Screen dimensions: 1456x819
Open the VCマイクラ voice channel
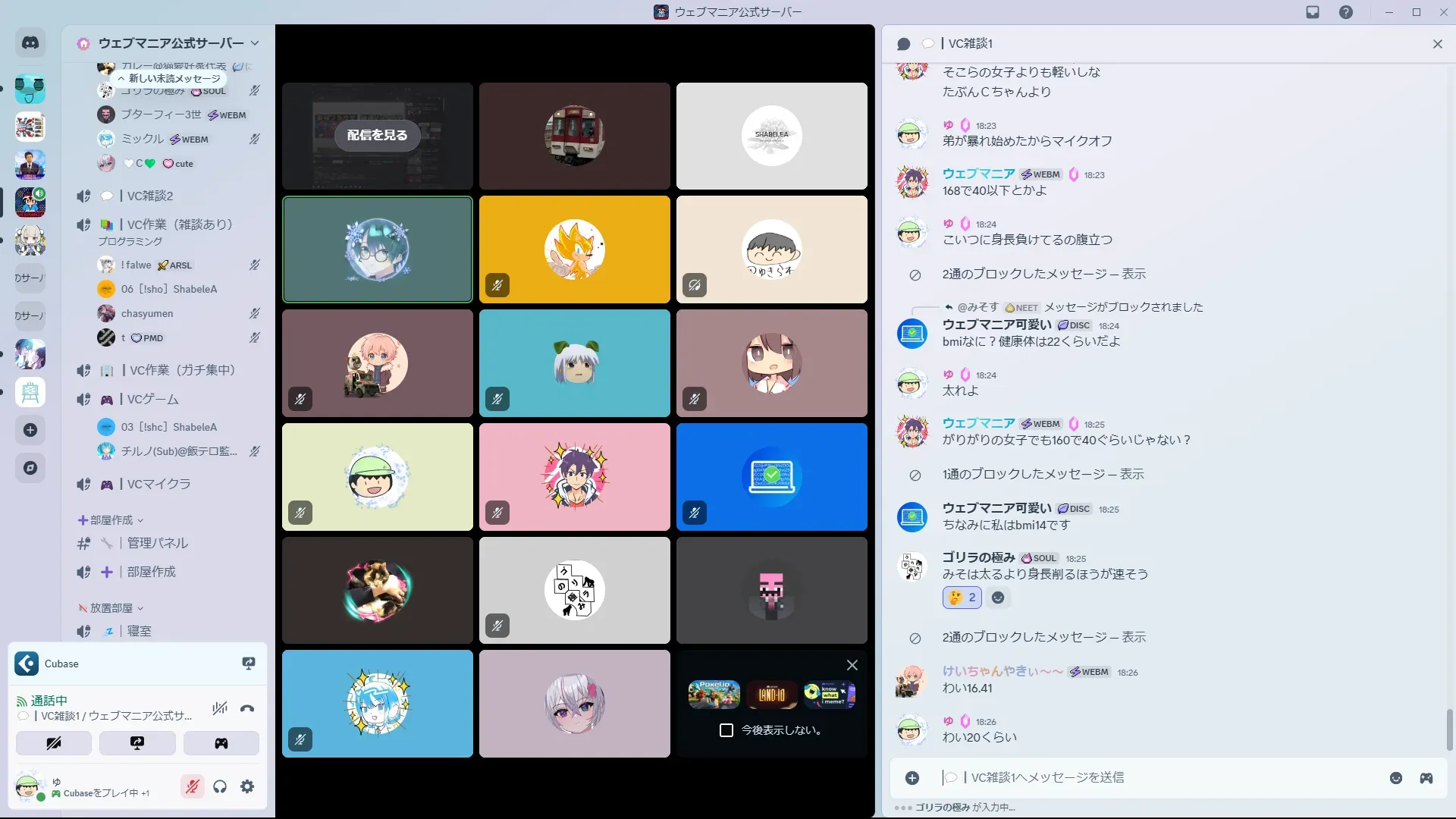tap(158, 484)
